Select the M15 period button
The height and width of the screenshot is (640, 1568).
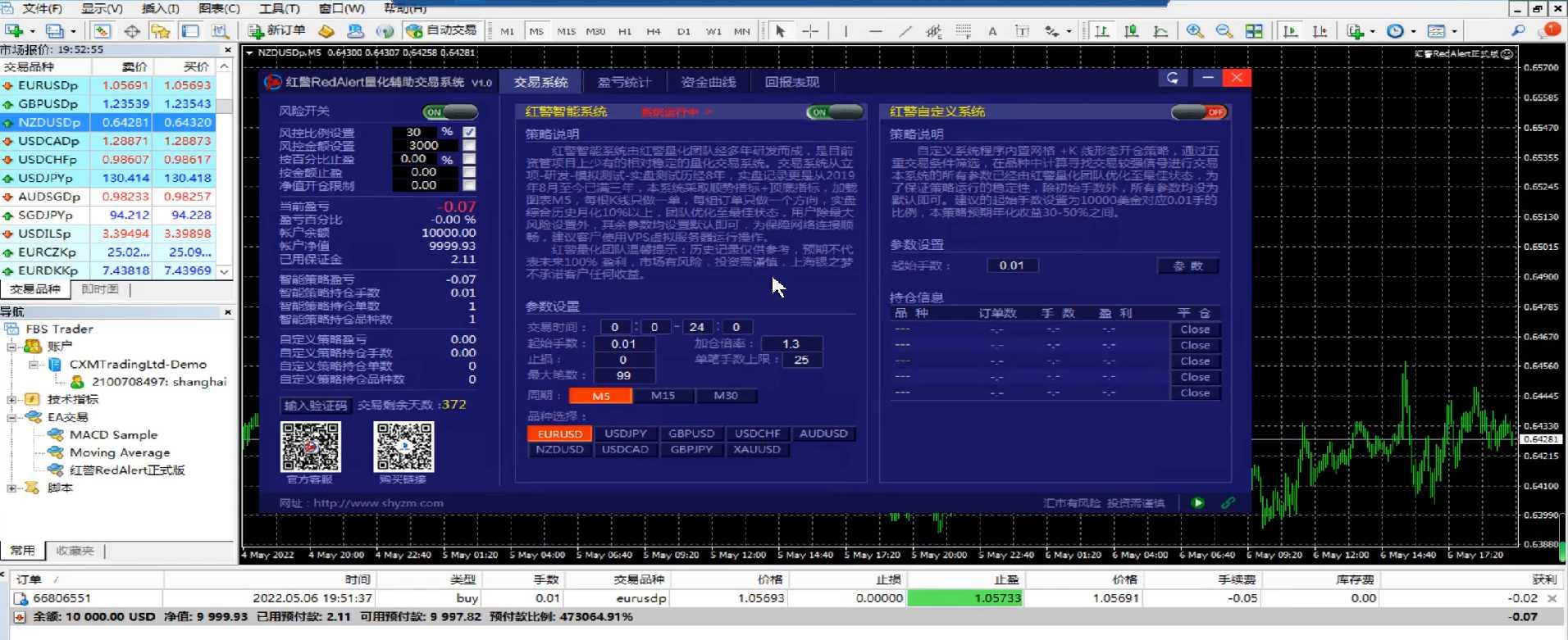coord(663,396)
